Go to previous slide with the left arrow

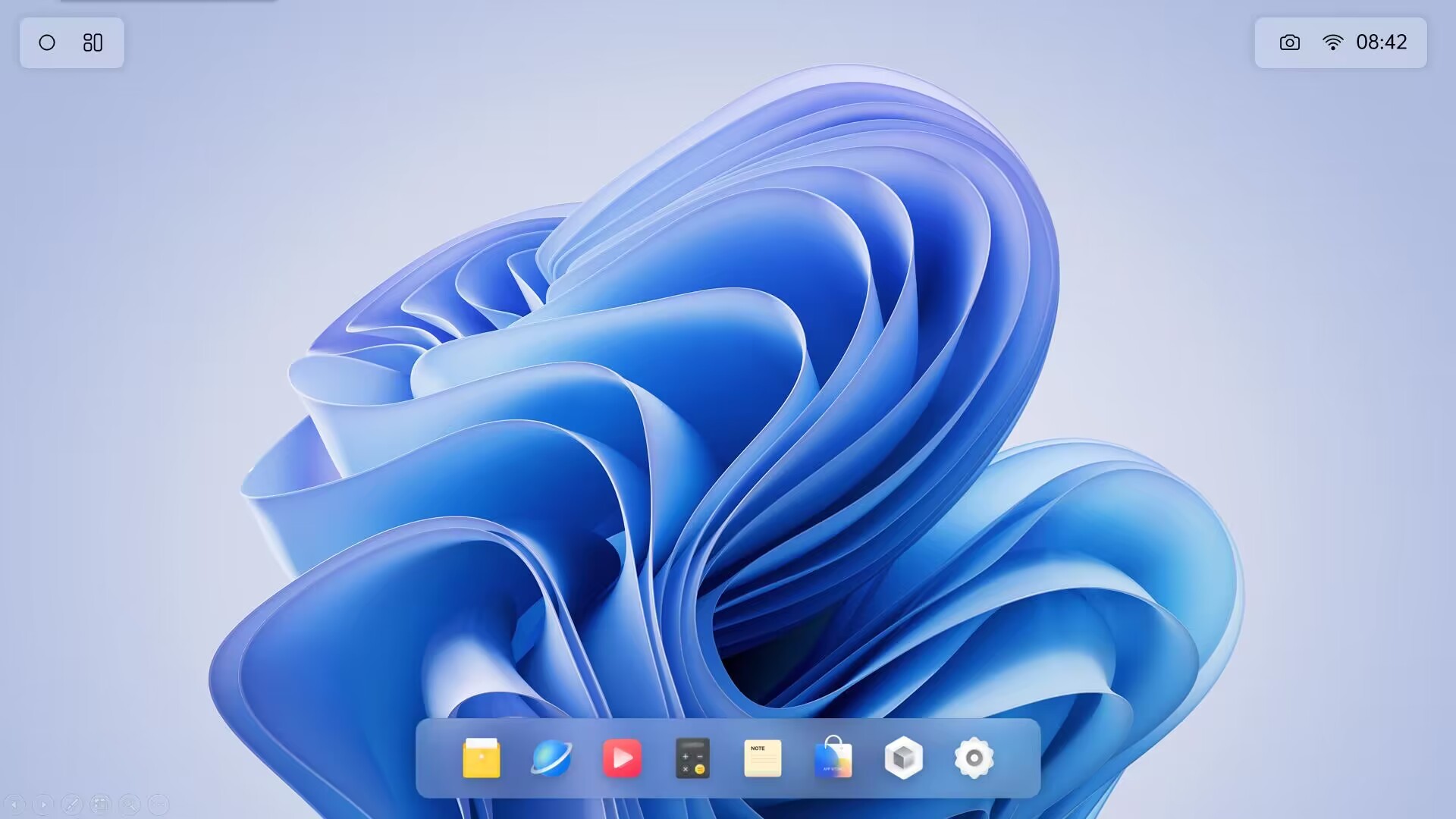(14, 804)
